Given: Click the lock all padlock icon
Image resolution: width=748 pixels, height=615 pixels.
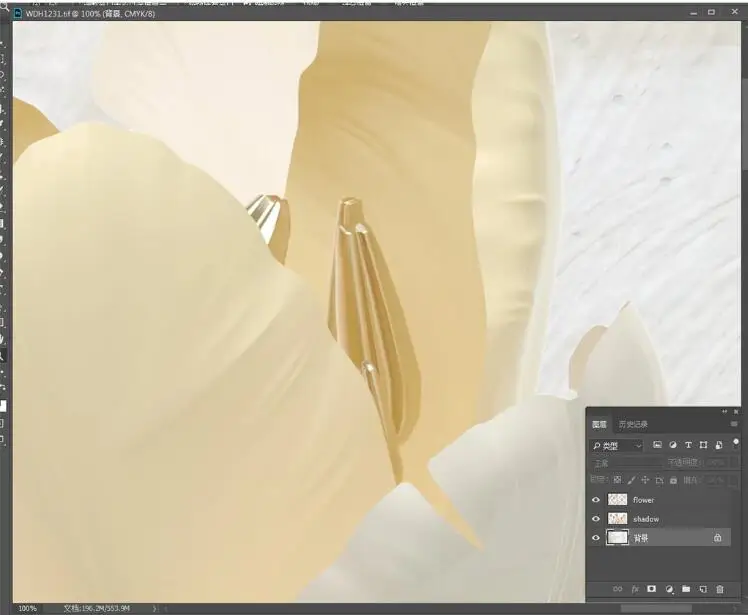Looking at the screenshot, I should (x=673, y=480).
